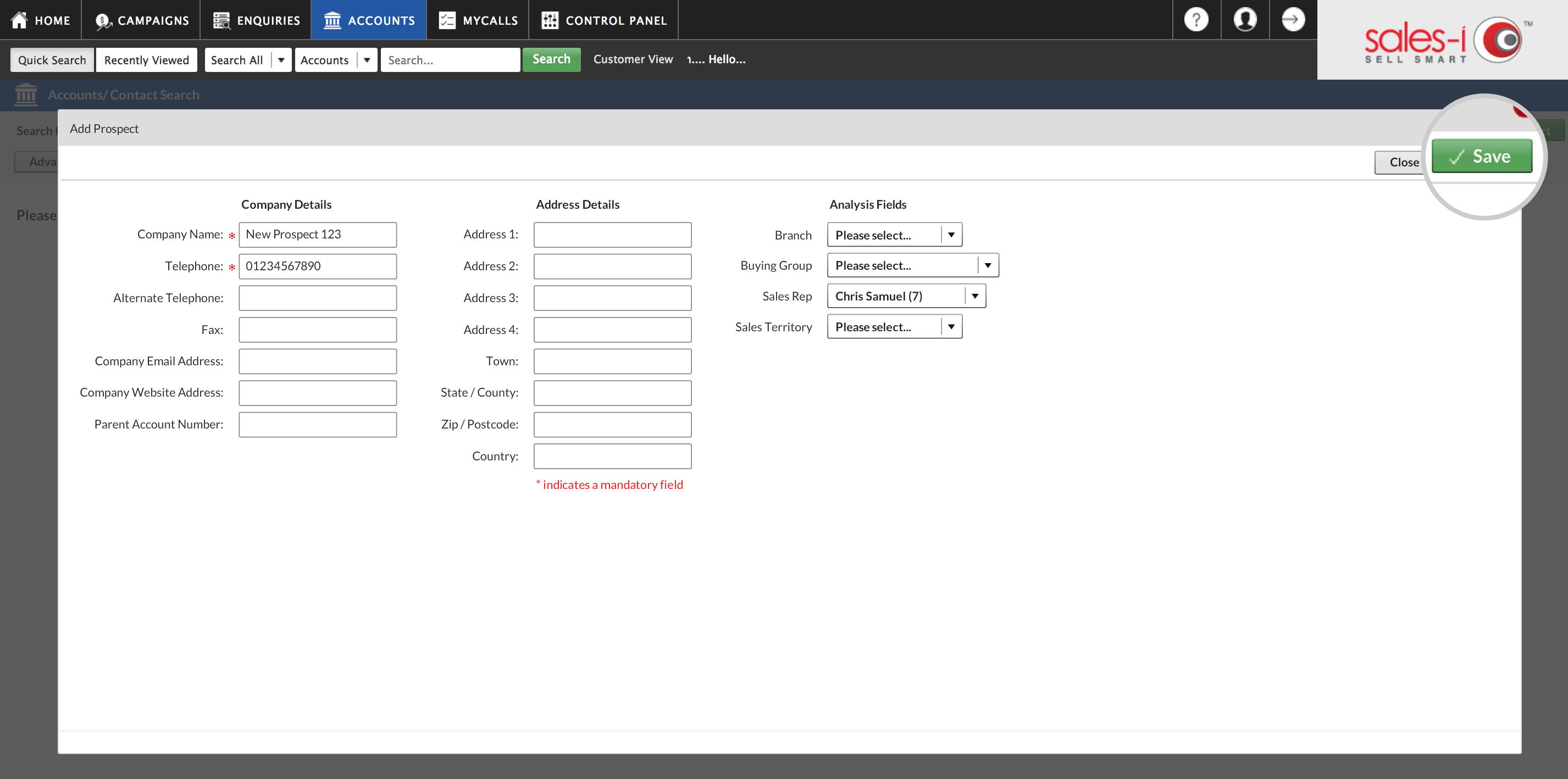
Task: Click the Parent Account Number field
Action: coord(318,424)
